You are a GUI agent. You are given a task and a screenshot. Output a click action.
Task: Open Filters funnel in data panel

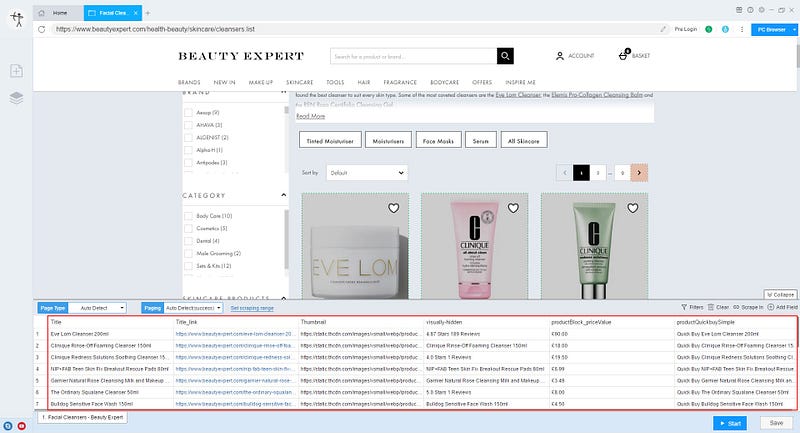[692, 308]
